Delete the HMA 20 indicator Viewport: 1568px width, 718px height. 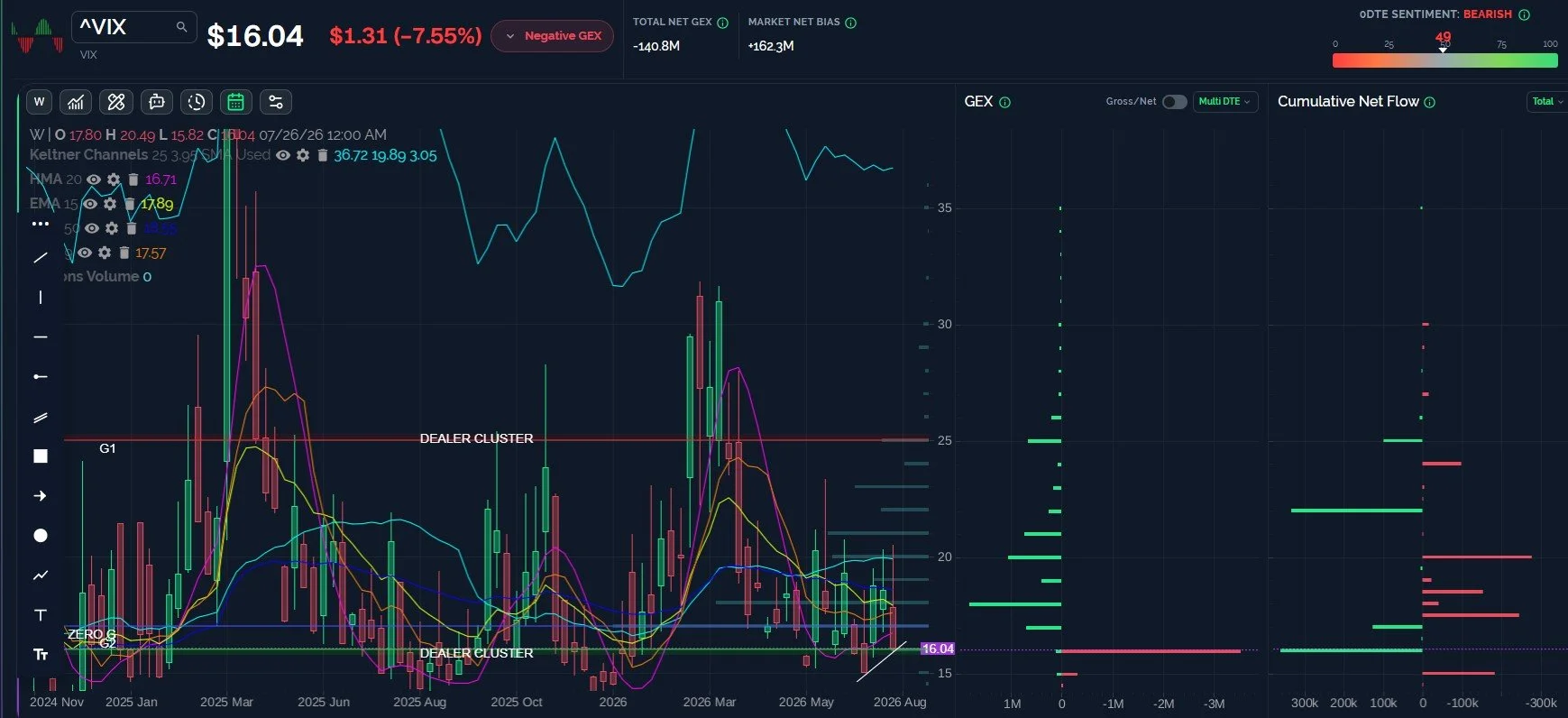(x=133, y=179)
